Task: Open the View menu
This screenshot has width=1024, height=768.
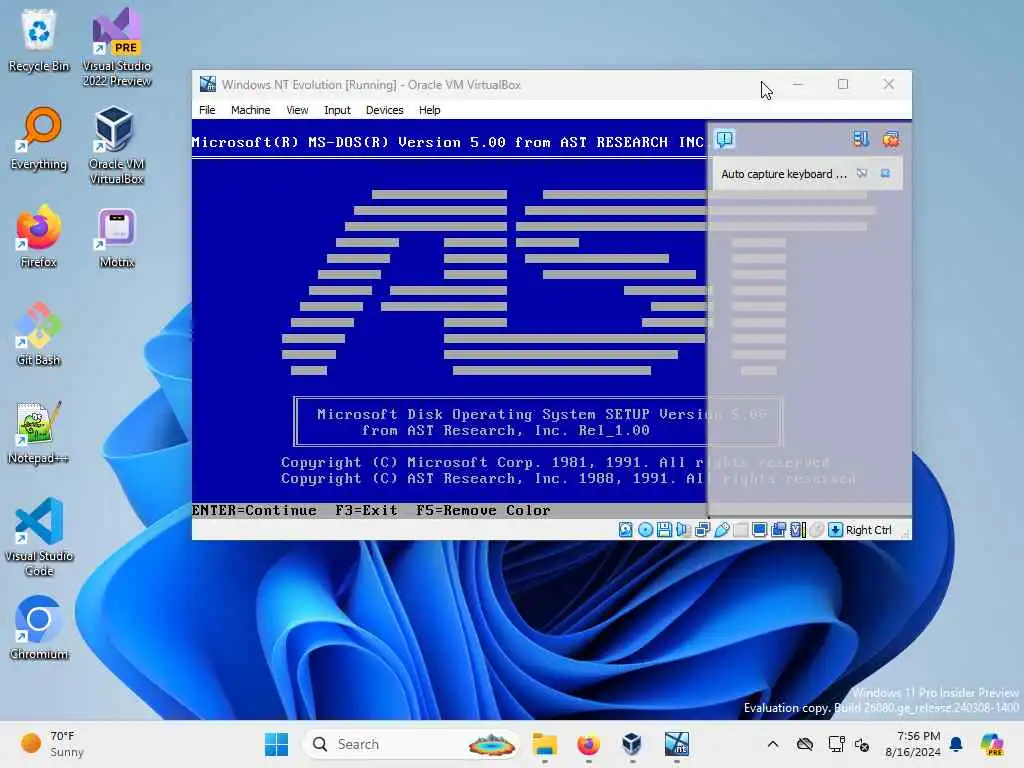Action: [297, 110]
